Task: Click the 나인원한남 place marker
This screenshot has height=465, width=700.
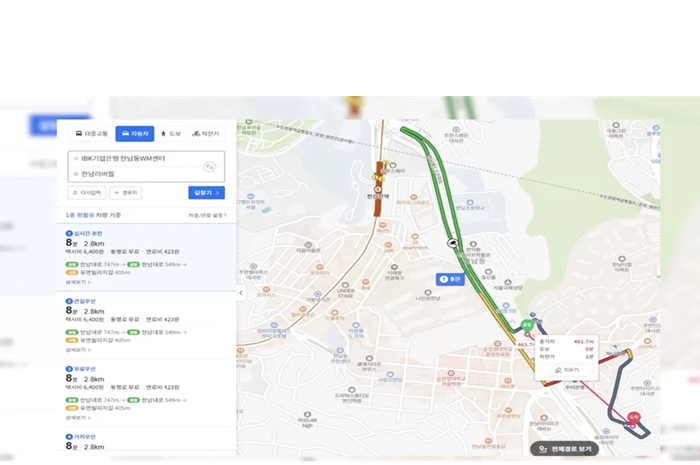Action: [x=428, y=295]
